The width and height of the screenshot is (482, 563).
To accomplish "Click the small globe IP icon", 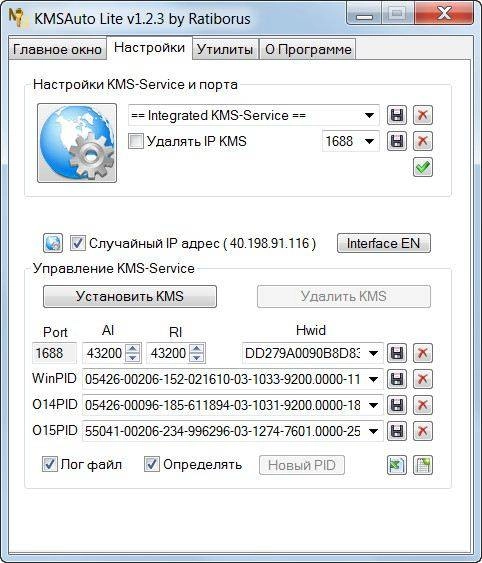I will point(53,243).
